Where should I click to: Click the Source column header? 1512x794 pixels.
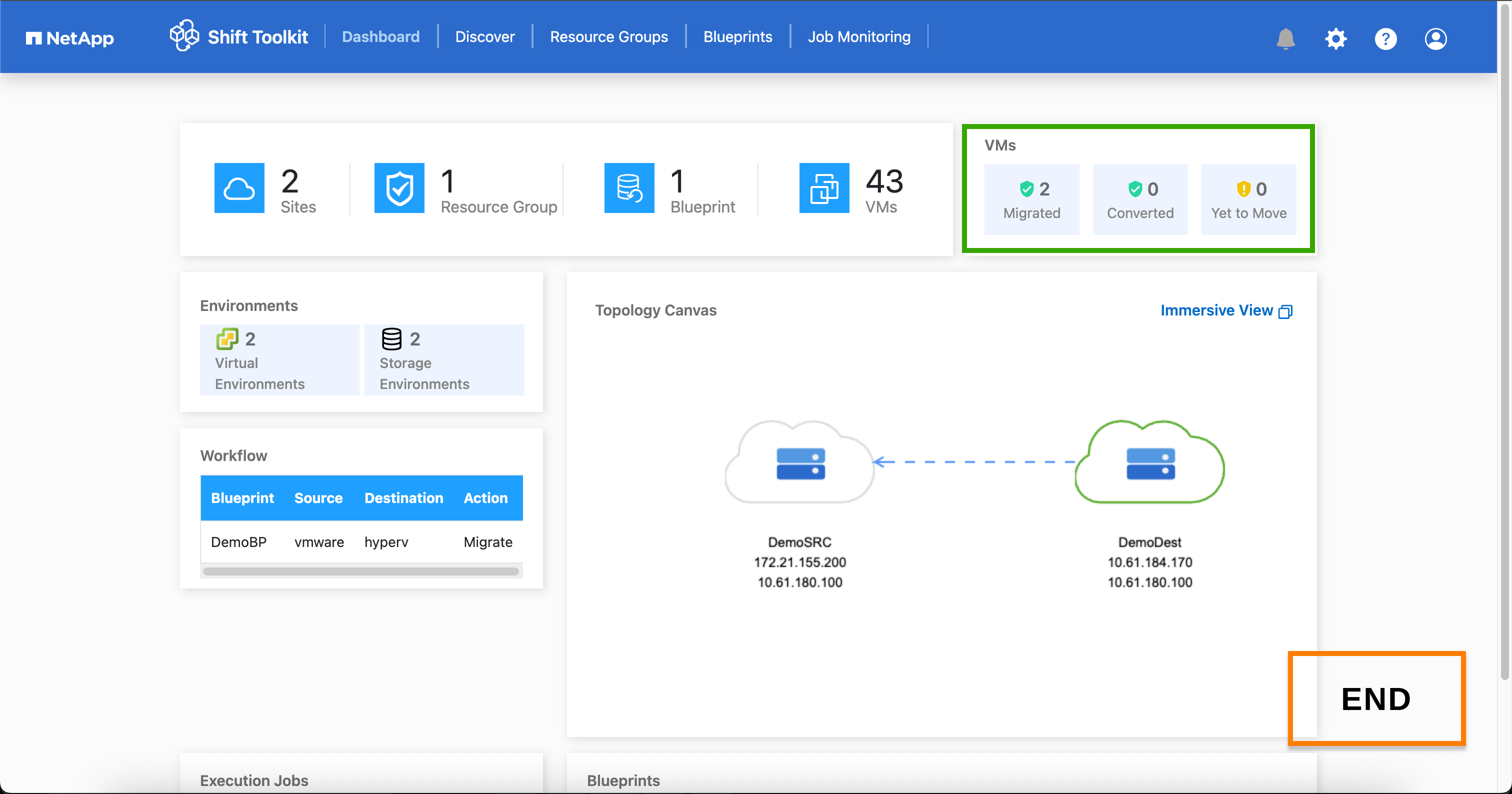318,497
